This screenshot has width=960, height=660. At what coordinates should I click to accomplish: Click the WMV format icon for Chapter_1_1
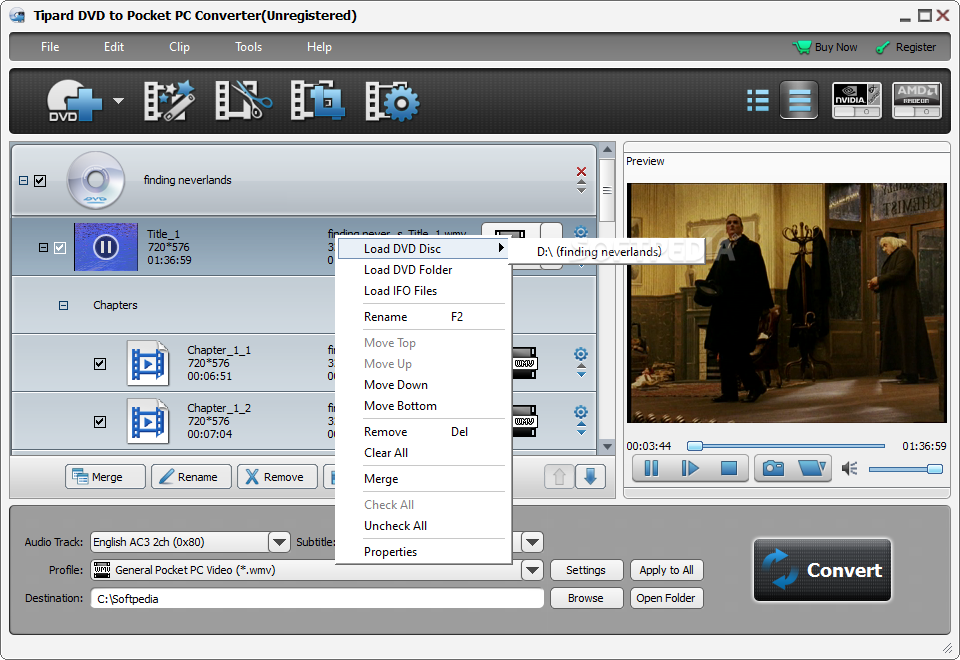coord(525,363)
